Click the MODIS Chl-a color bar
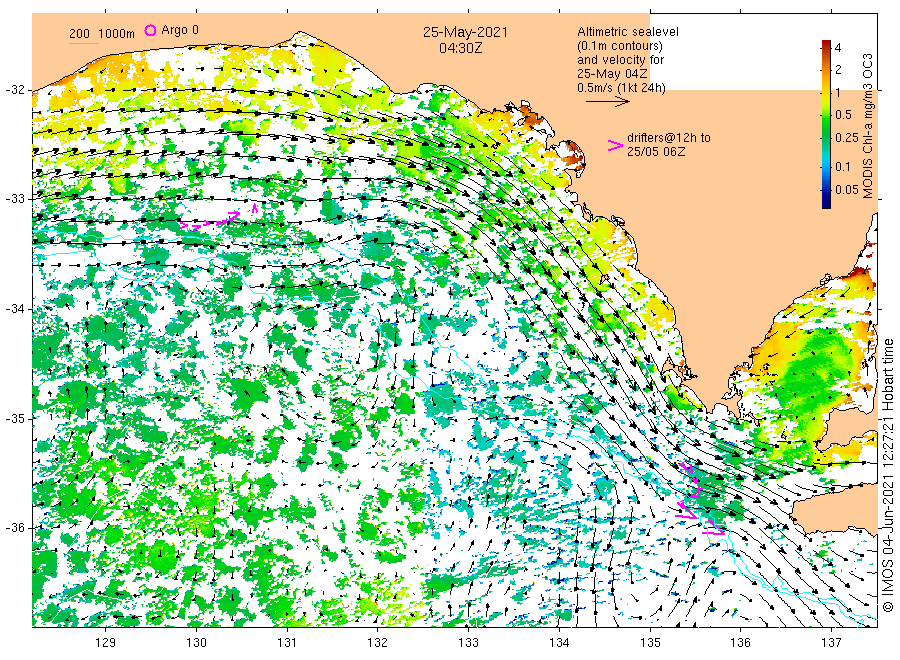The image size is (900, 660). pos(826,124)
